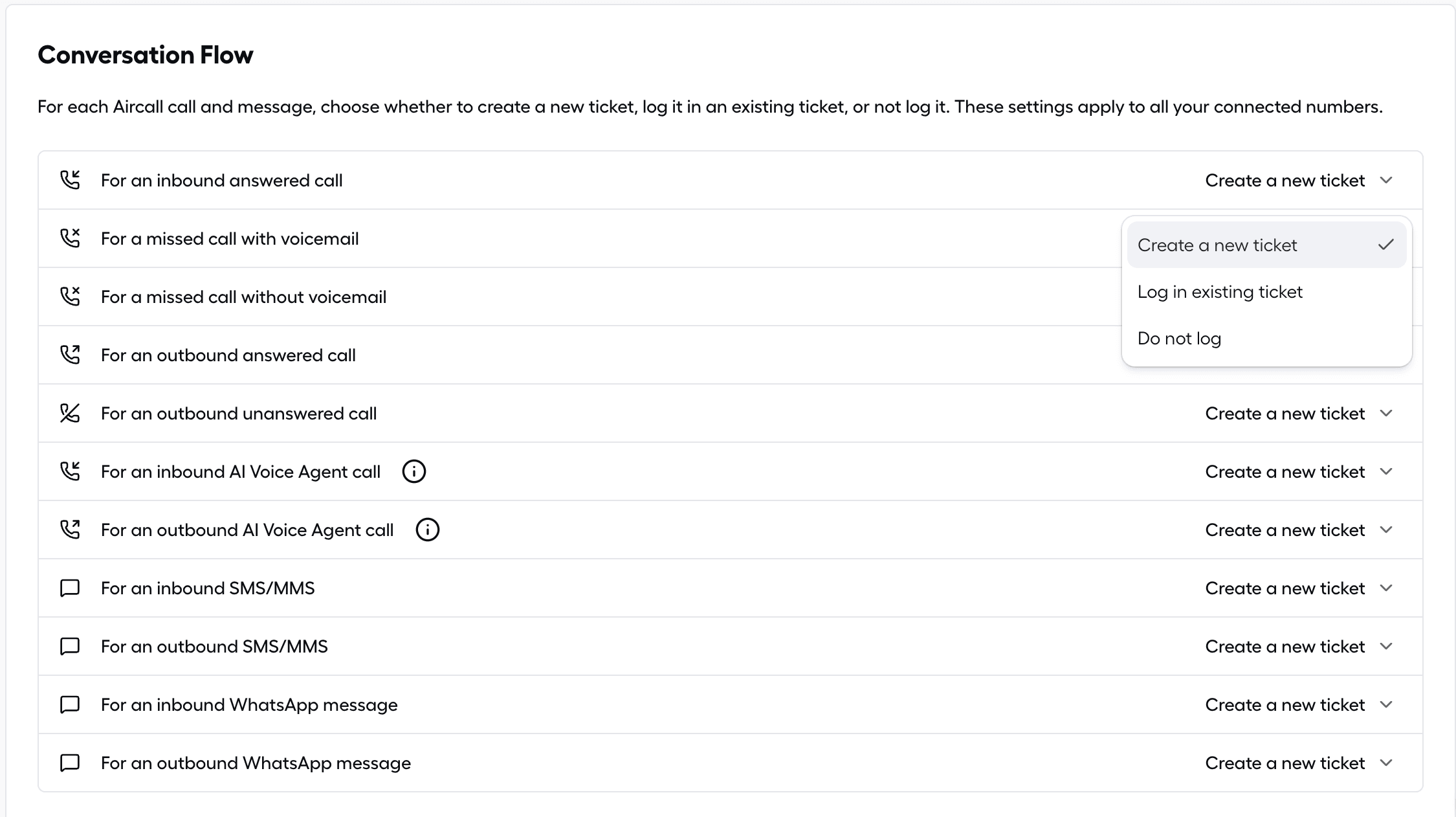The height and width of the screenshot is (817, 1456).
Task: Open info tooltip for inbound AI Voice Agent call
Action: (414, 471)
